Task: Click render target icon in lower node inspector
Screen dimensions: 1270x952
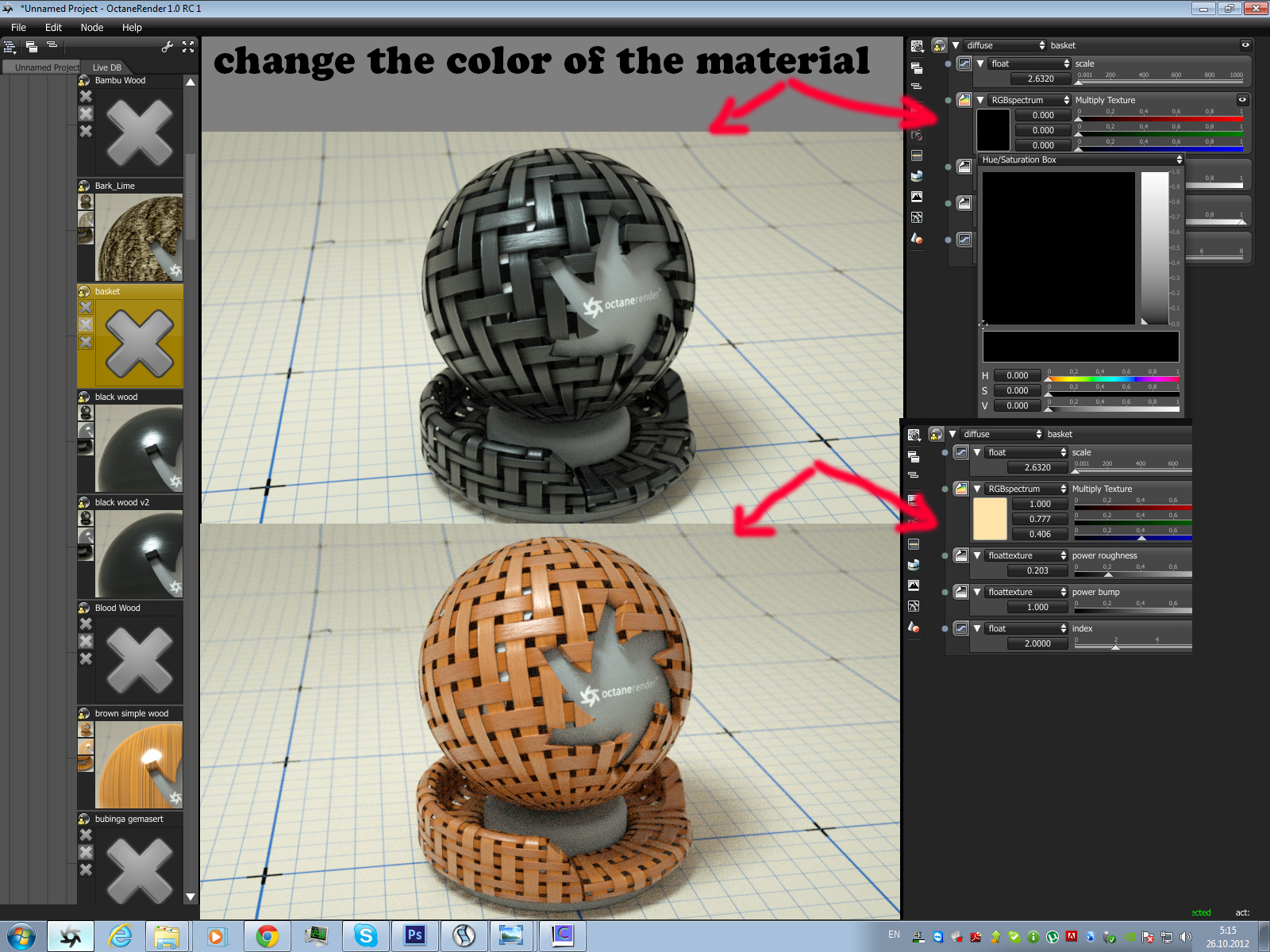Action: [x=914, y=436]
